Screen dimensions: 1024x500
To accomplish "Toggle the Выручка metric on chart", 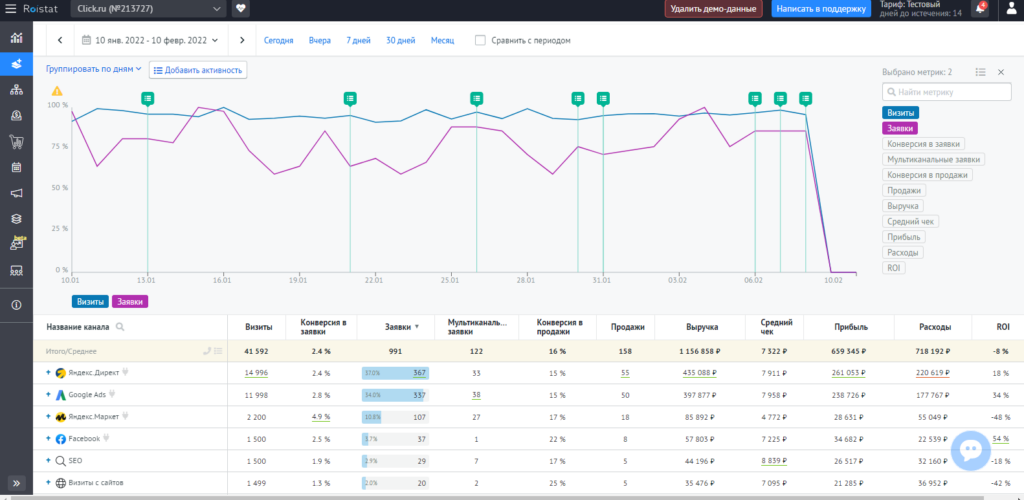I will 902,206.
